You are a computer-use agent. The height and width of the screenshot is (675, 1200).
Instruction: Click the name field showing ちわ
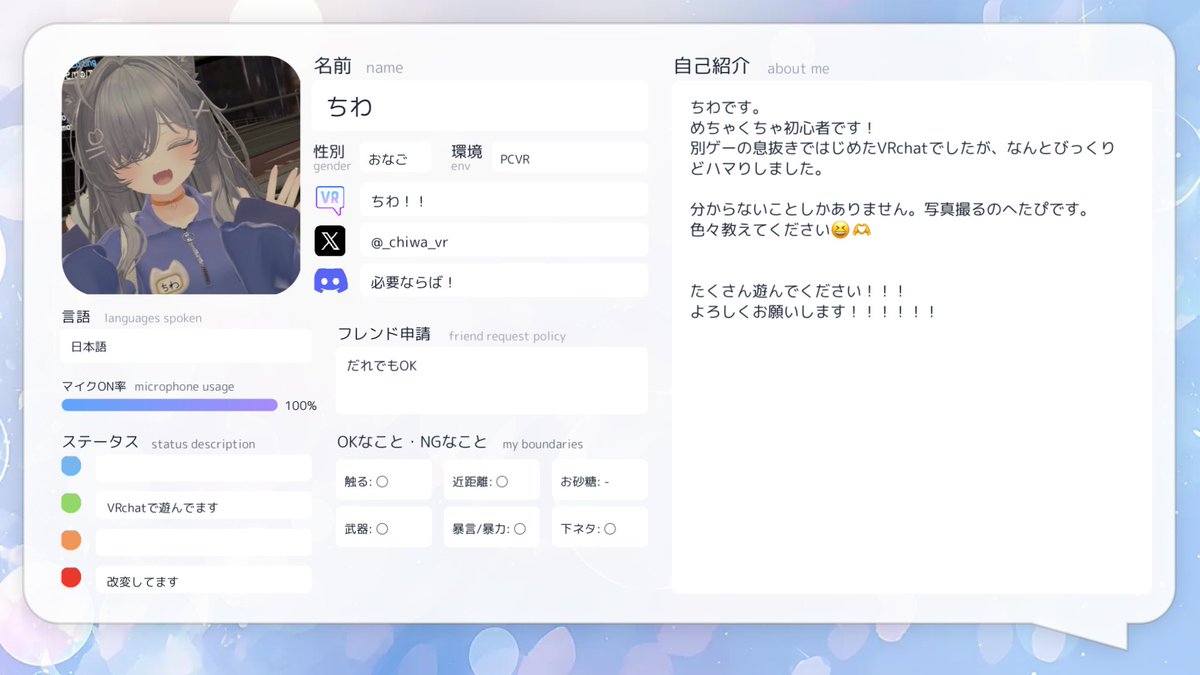pyautogui.click(x=480, y=106)
